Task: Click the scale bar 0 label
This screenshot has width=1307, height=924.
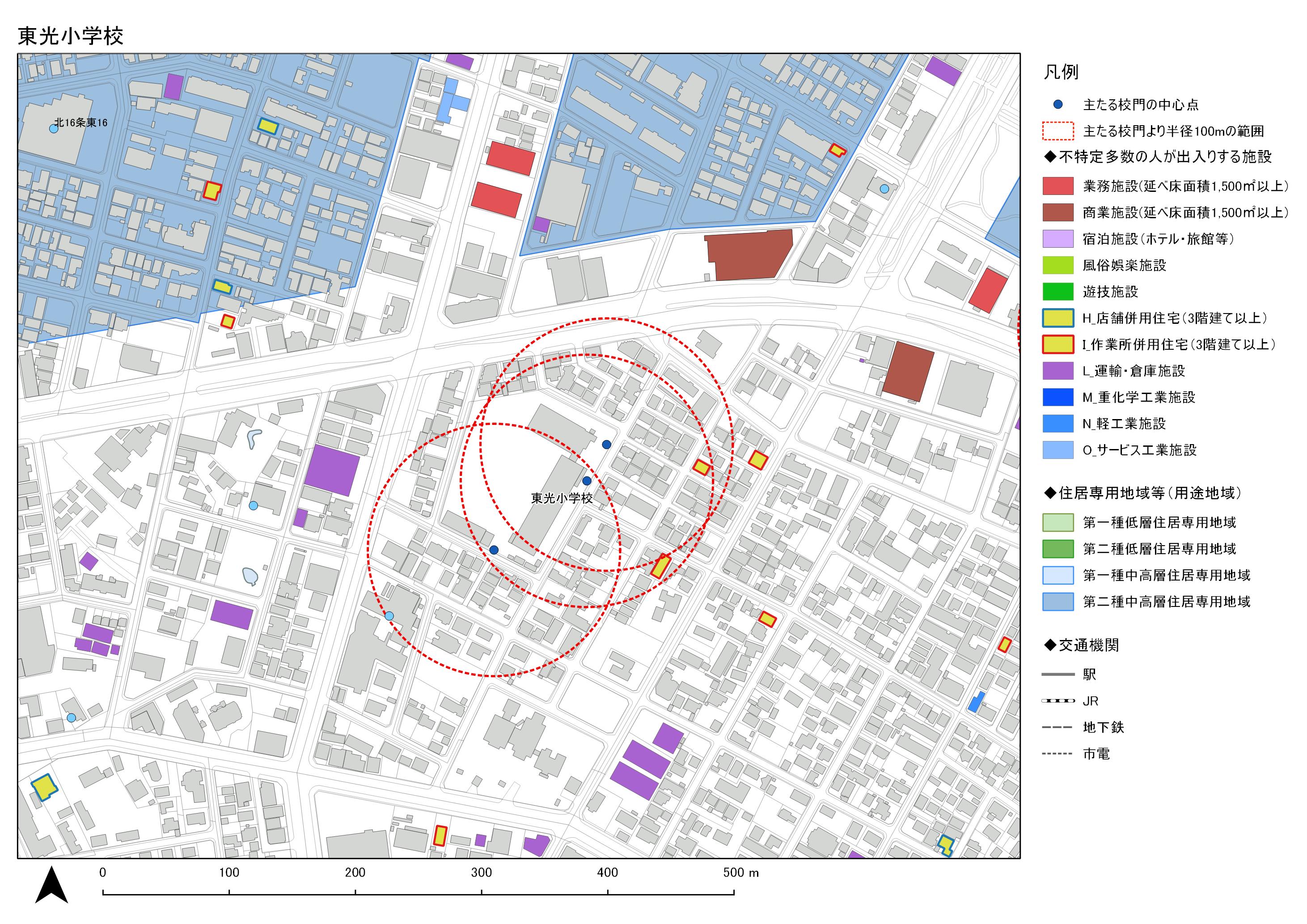Action: click(102, 873)
